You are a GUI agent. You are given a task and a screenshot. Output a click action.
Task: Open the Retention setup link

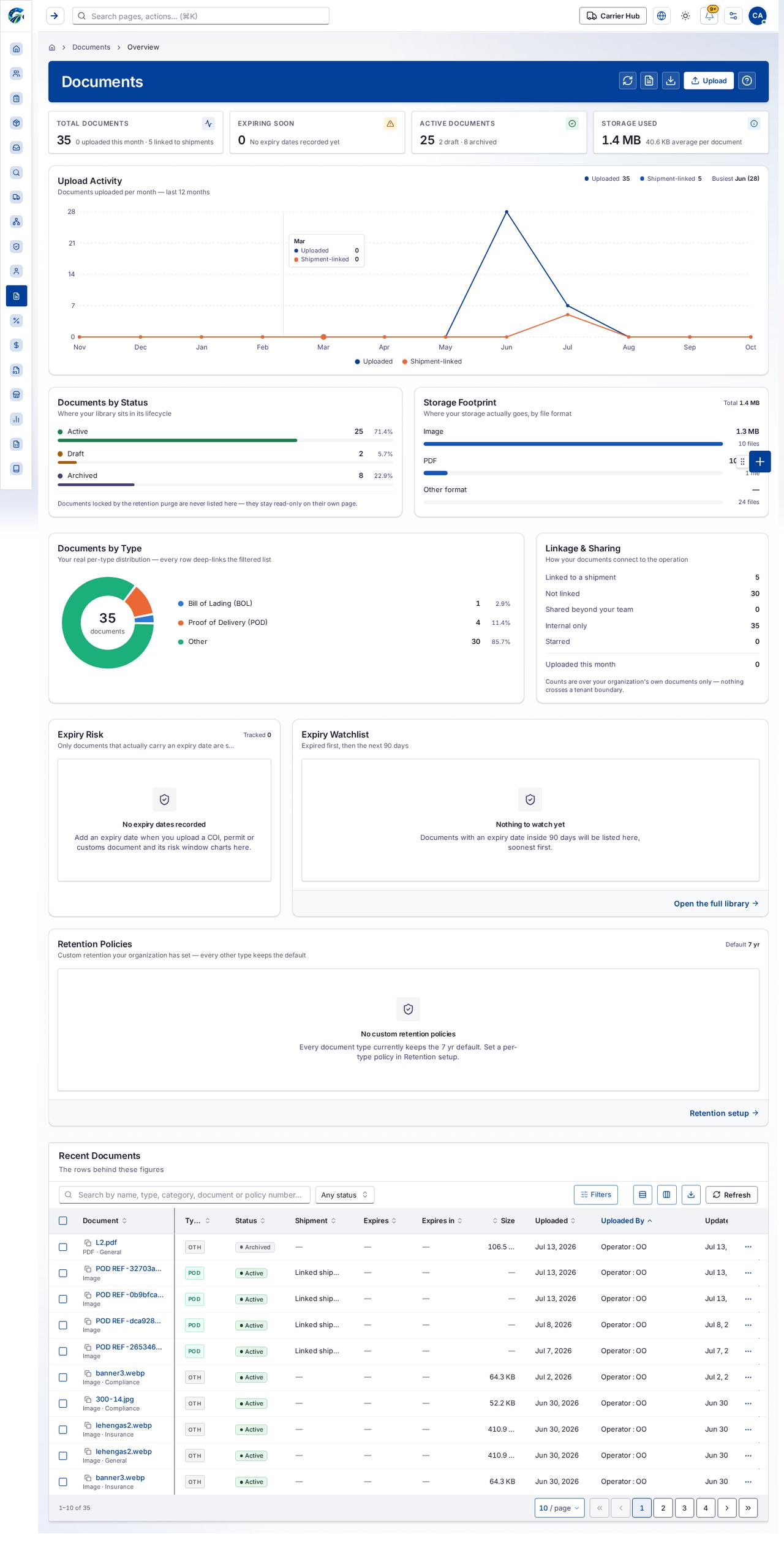[724, 1113]
